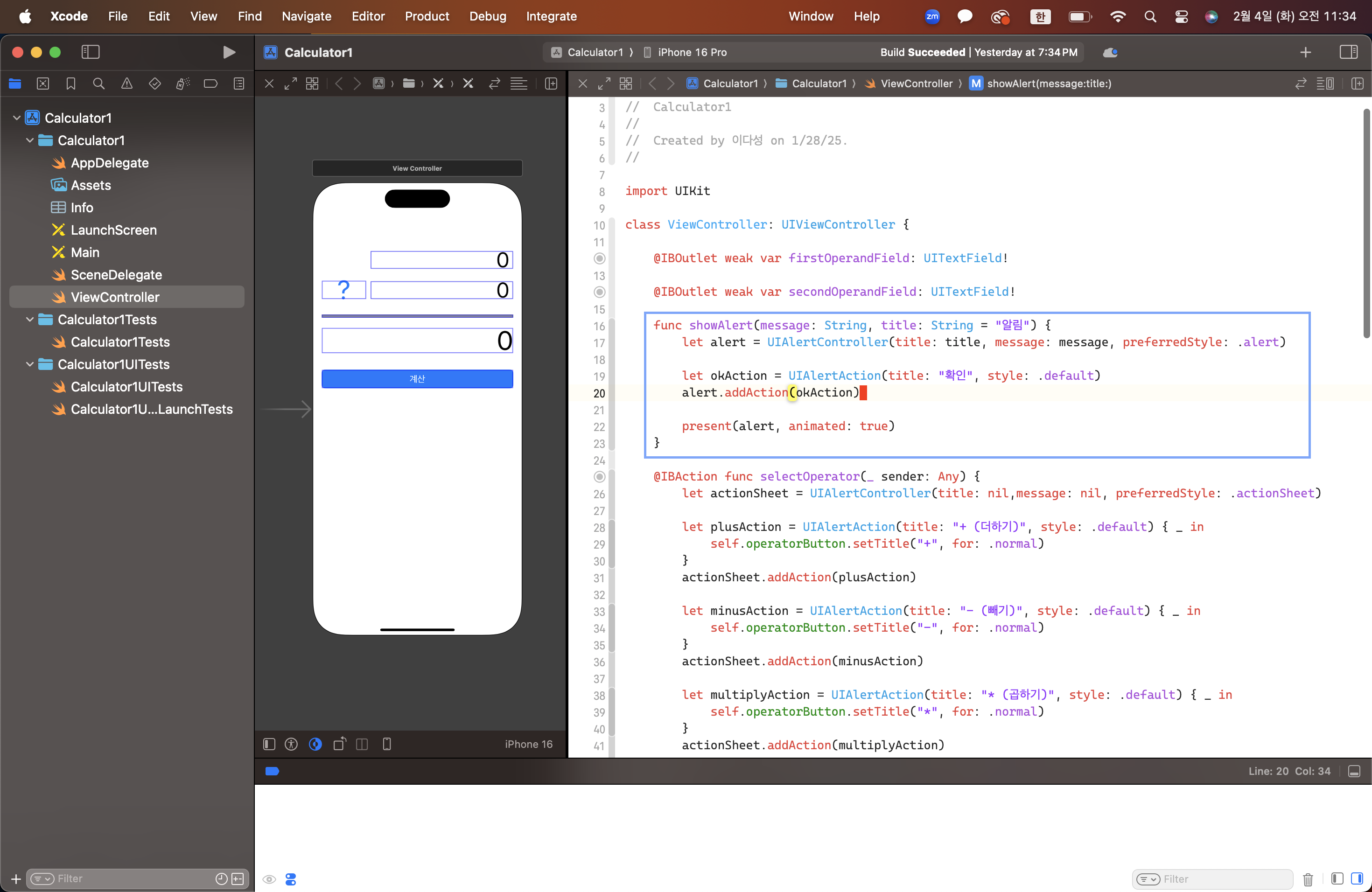The height and width of the screenshot is (892, 1372).
Task: Open the Editor menu
Action: tap(368, 16)
